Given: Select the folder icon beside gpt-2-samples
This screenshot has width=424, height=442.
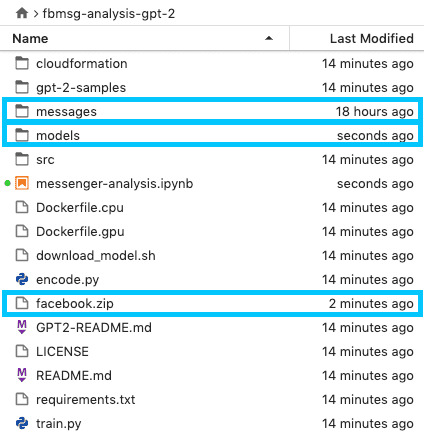Looking at the screenshot, I should (22, 87).
